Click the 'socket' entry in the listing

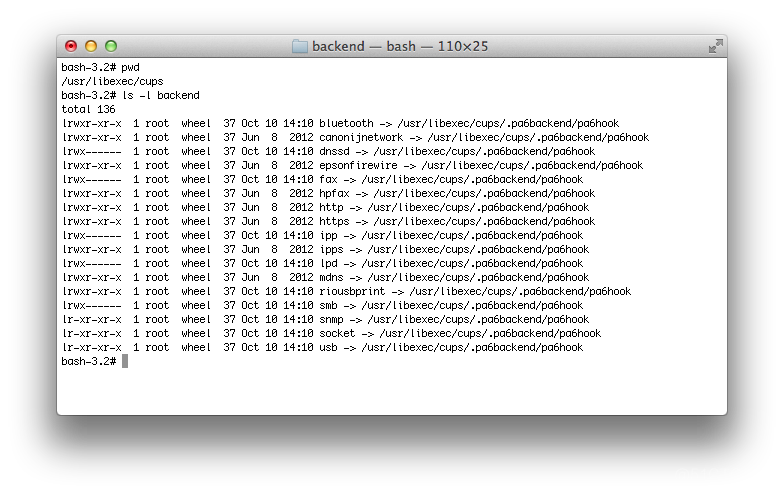(337, 334)
